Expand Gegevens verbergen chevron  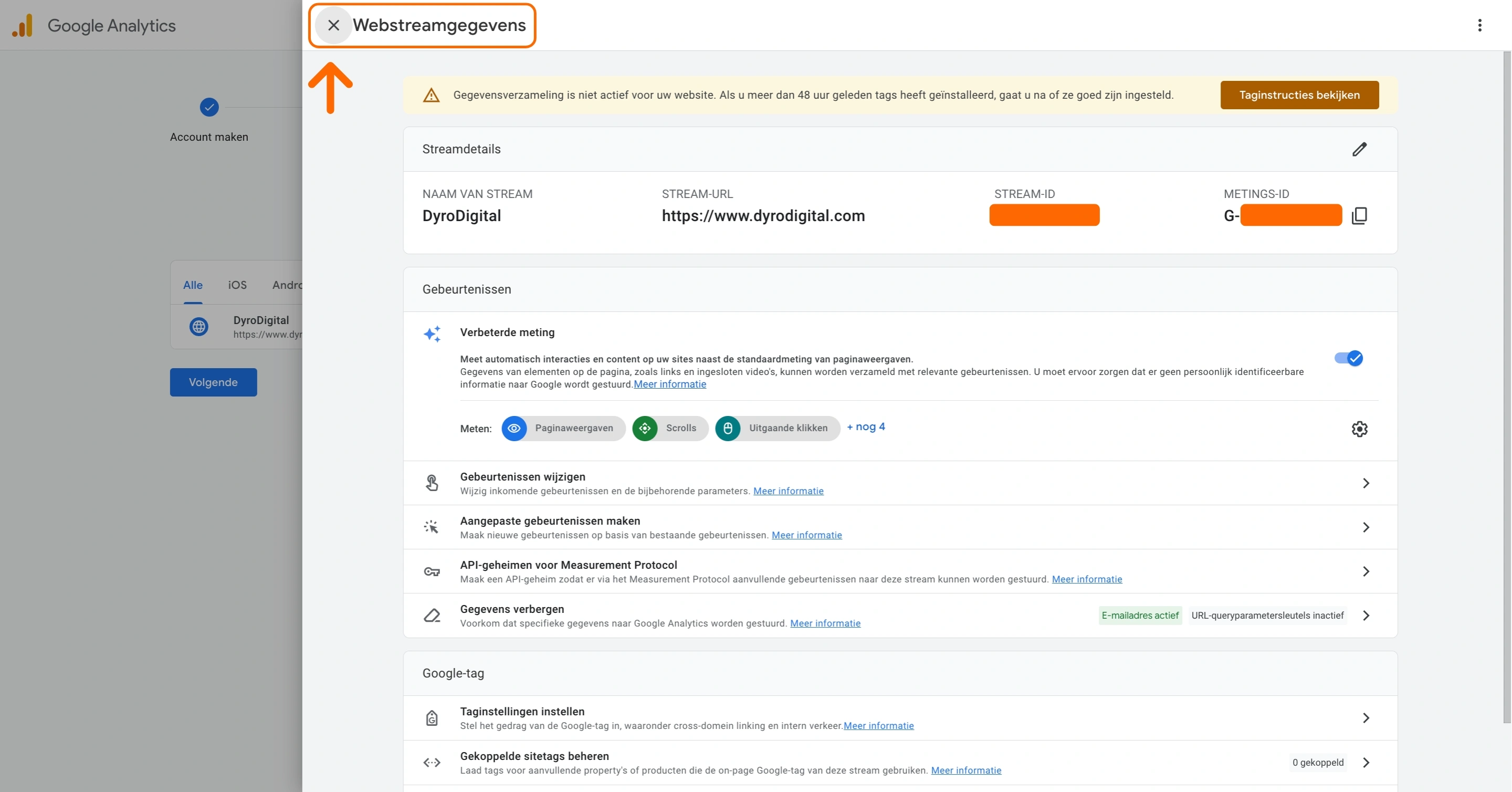point(1365,616)
